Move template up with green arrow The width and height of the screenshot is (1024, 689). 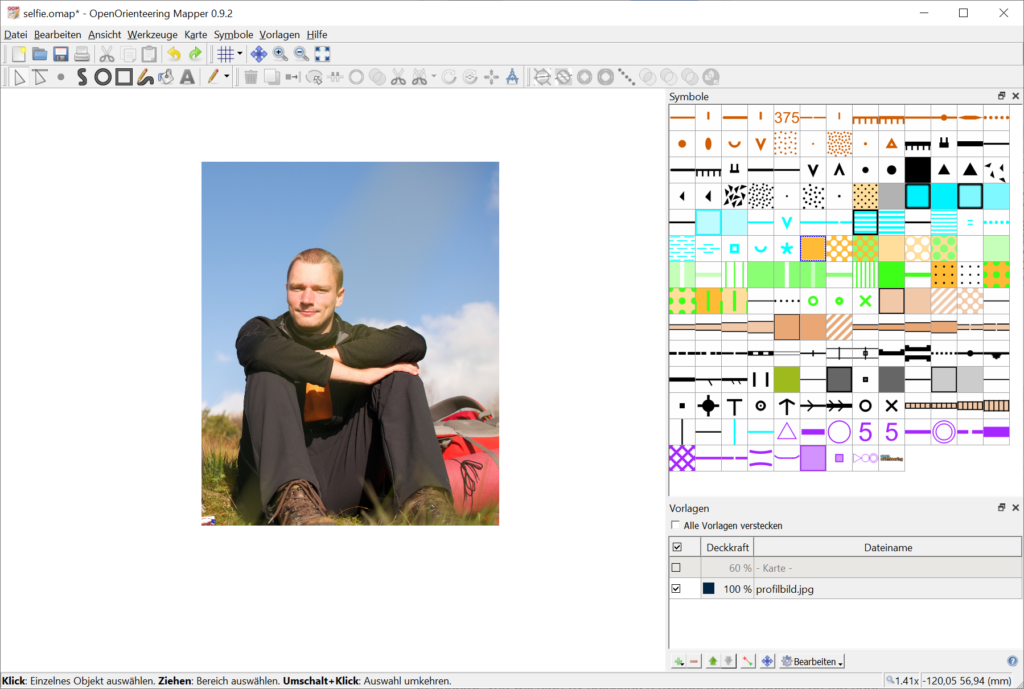pyautogui.click(x=712, y=661)
